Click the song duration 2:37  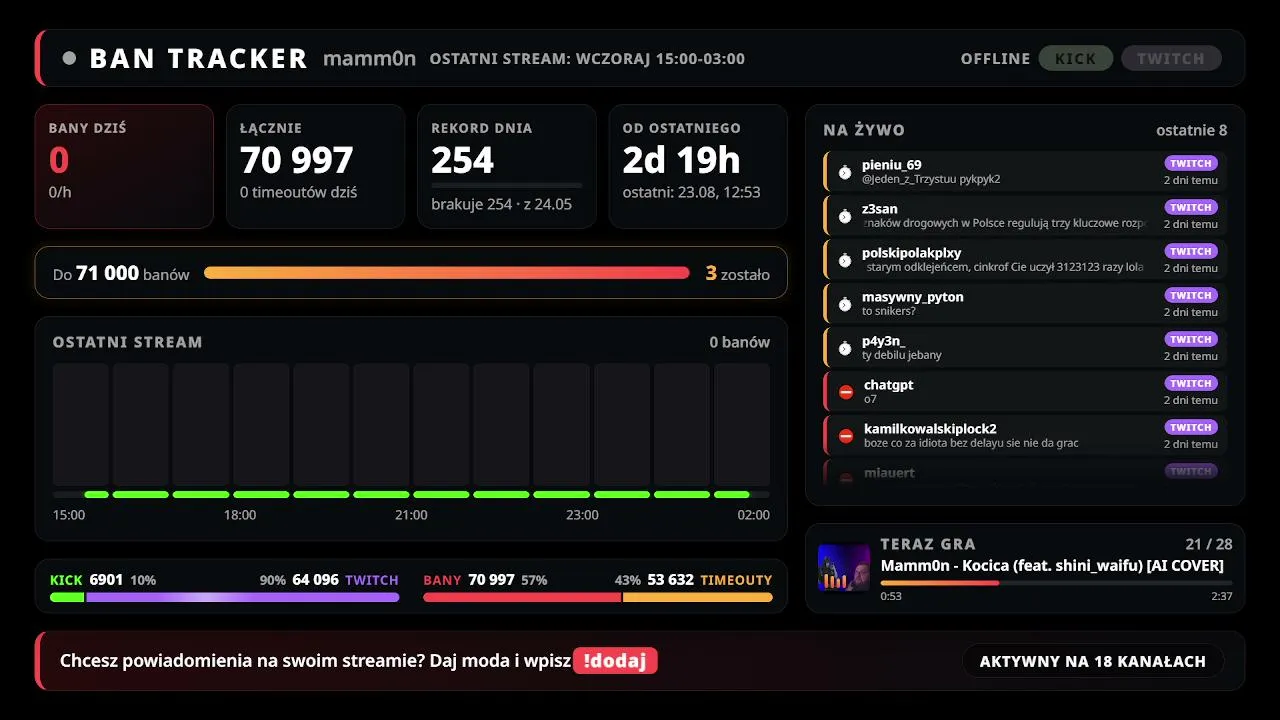point(1222,596)
